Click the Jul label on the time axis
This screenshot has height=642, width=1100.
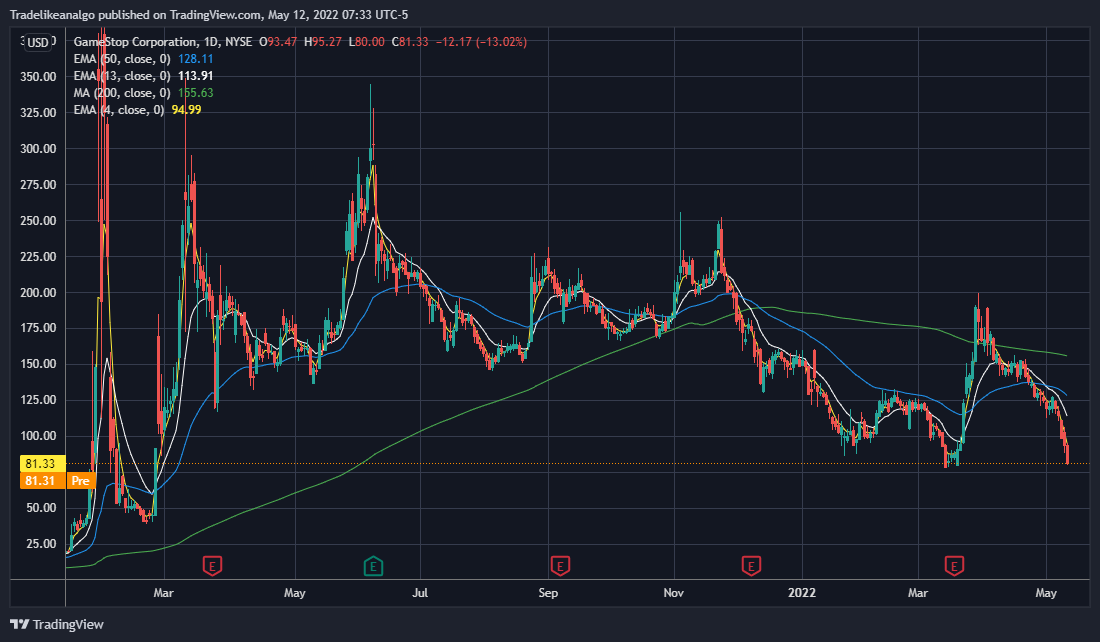tap(420, 593)
